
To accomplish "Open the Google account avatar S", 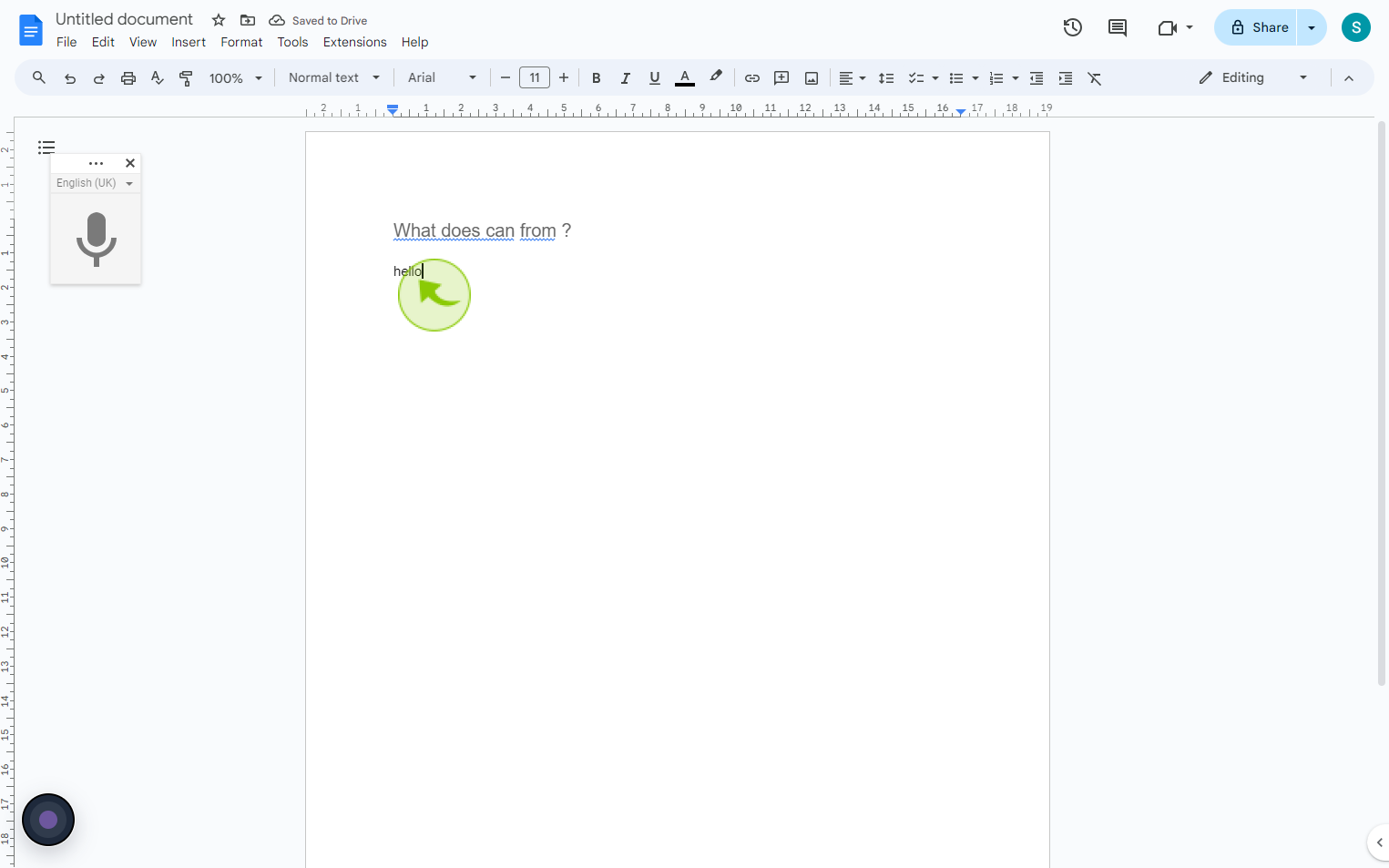I will coord(1356,27).
